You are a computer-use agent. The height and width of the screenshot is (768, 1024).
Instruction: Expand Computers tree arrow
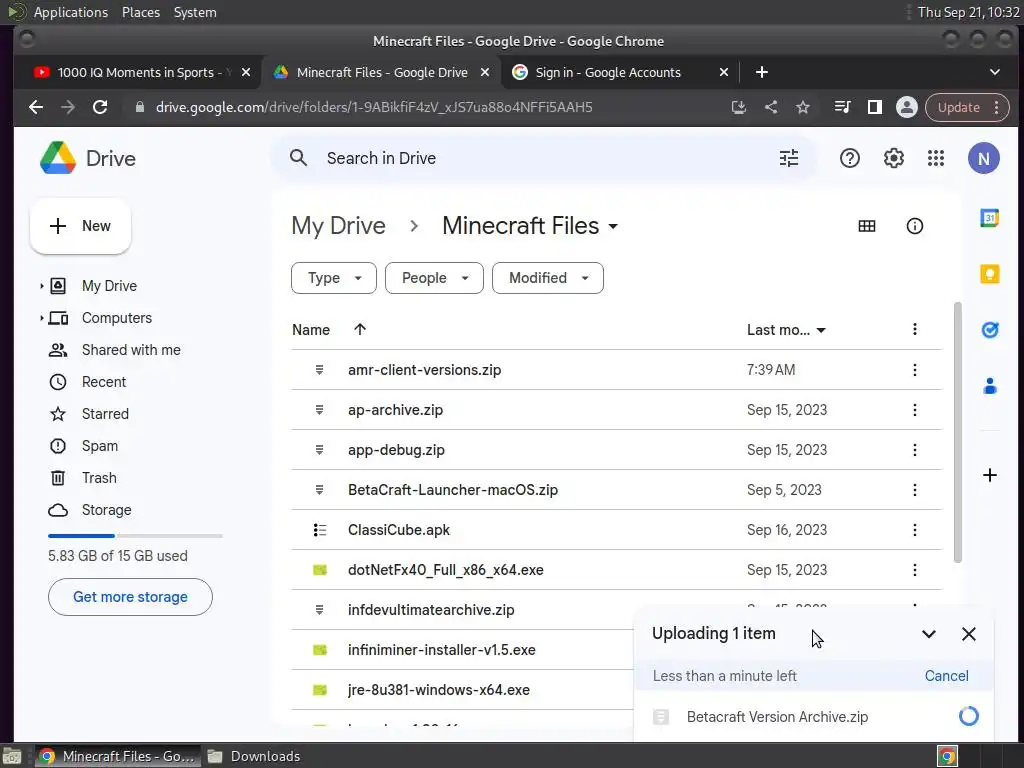click(x=41, y=318)
